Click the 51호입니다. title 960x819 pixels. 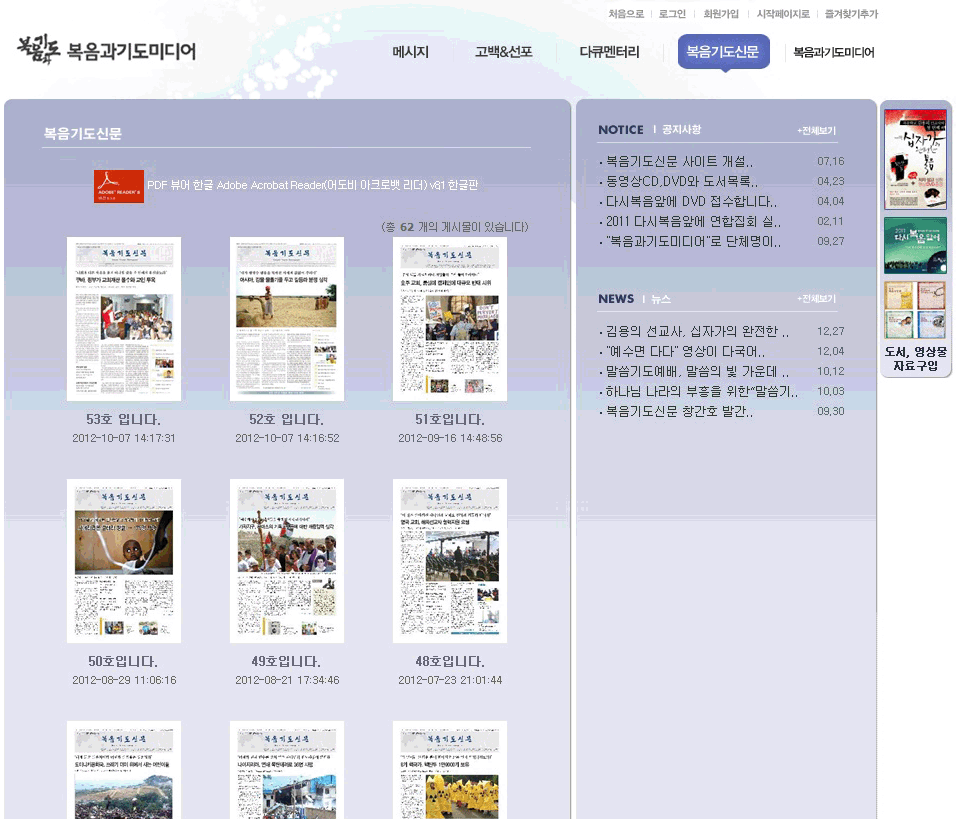pos(450,419)
